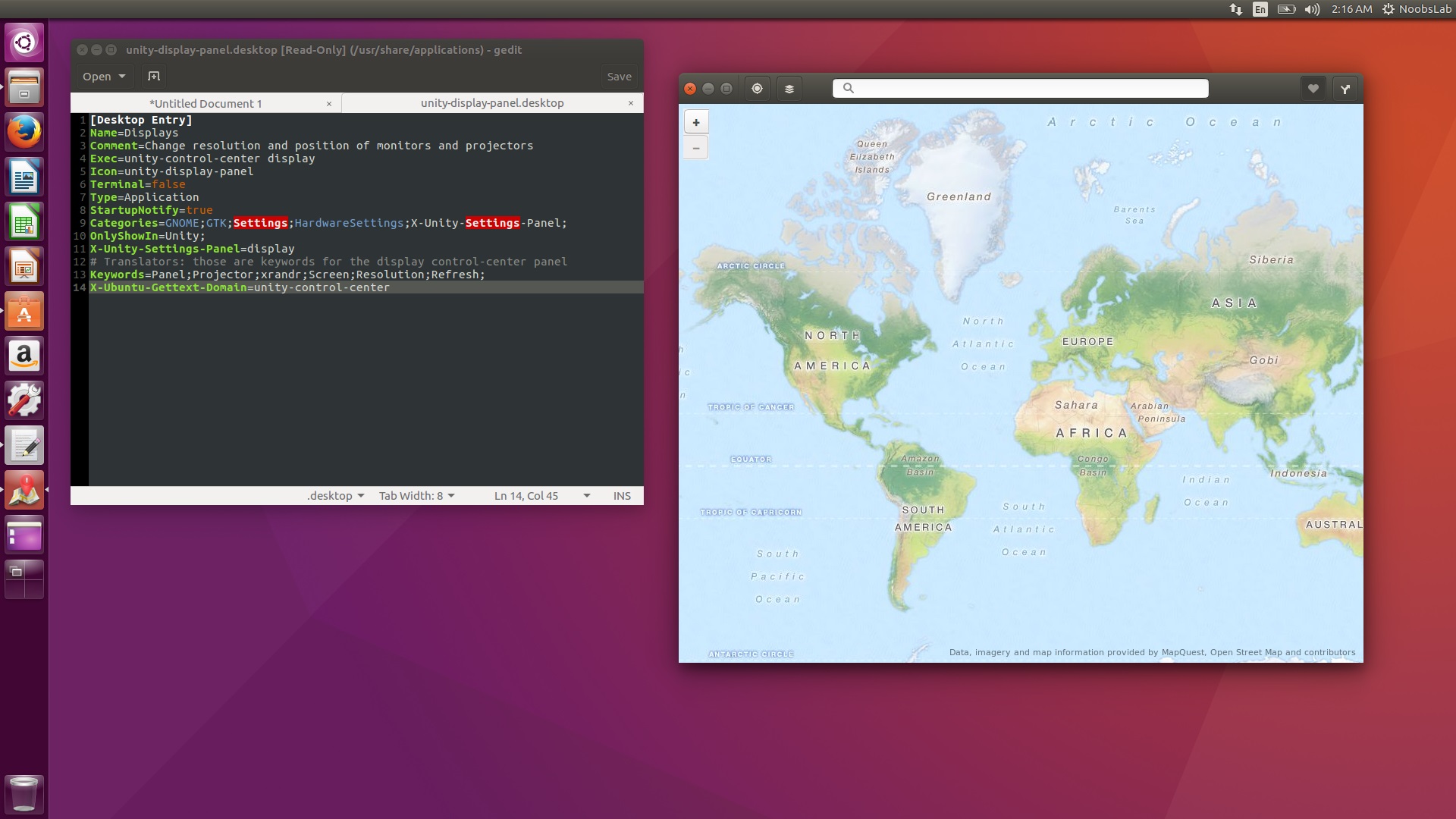Launch Firefox from the dock
The width and height of the screenshot is (1456, 819).
pyautogui.click(x=24, y=132)
